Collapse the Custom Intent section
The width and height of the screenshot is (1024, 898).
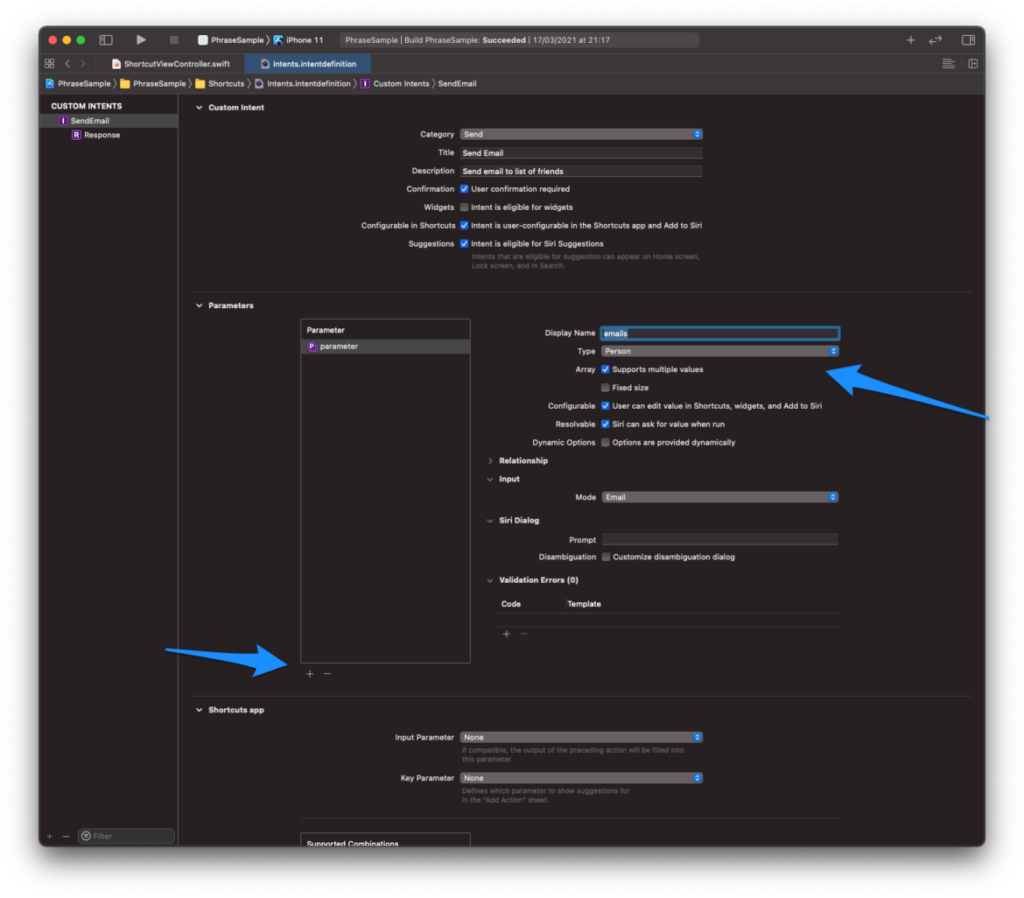(199, 107)
